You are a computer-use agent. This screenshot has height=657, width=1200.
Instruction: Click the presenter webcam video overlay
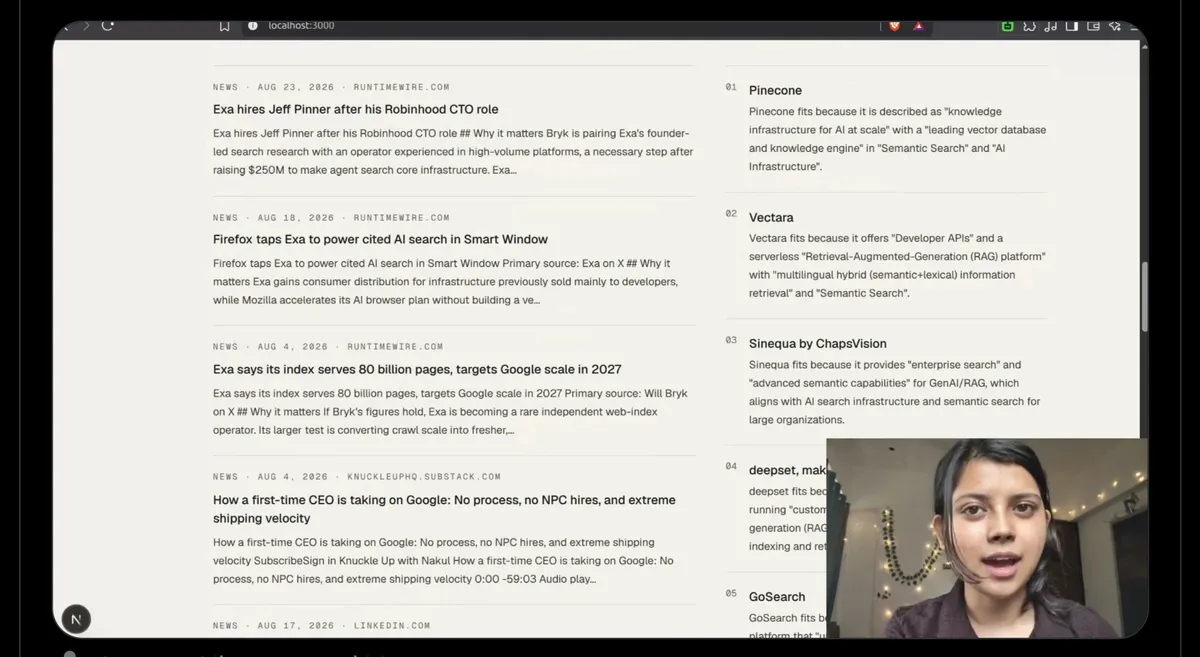tap(987, 537)
